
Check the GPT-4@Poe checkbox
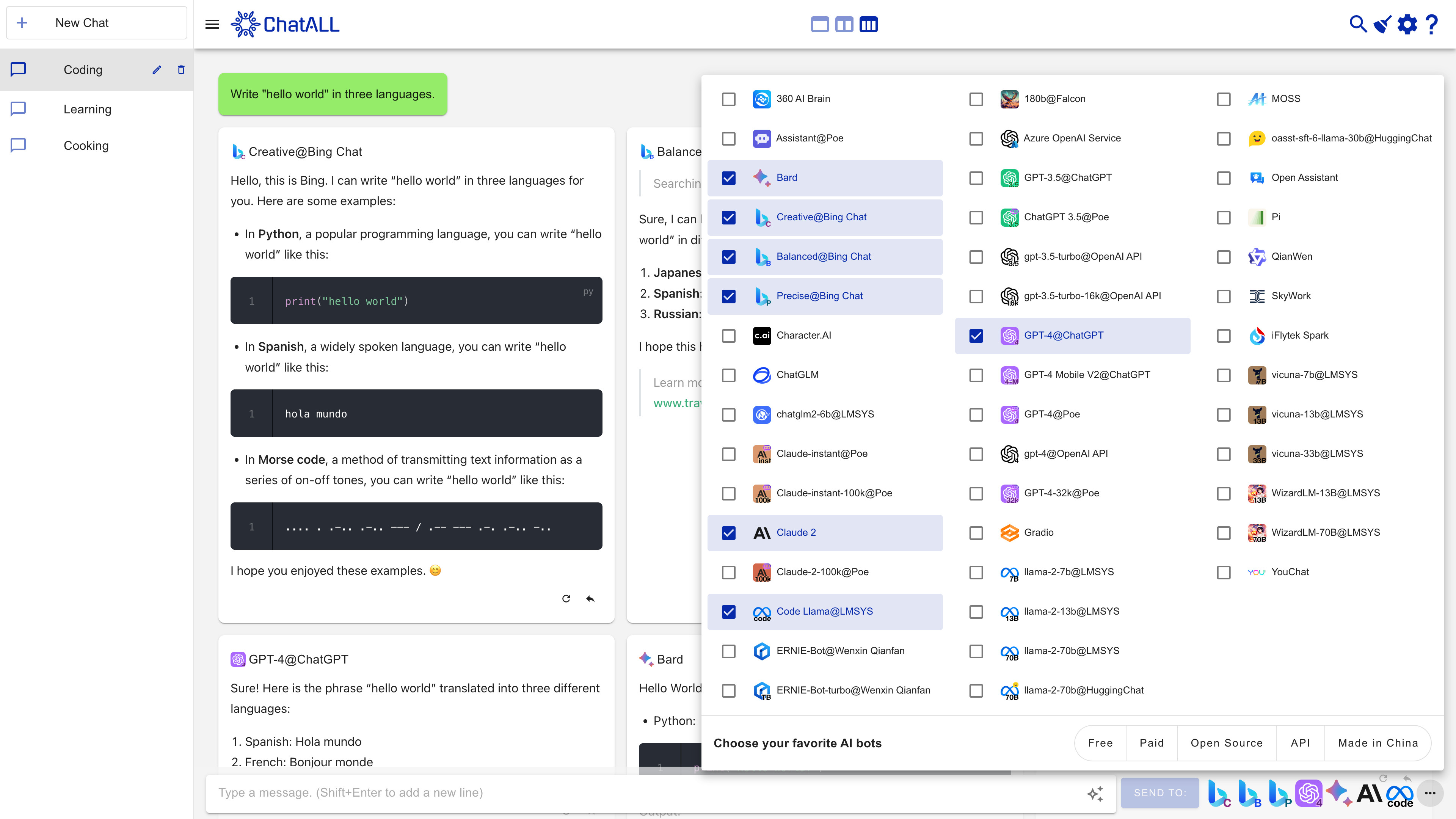pos(976,414)
